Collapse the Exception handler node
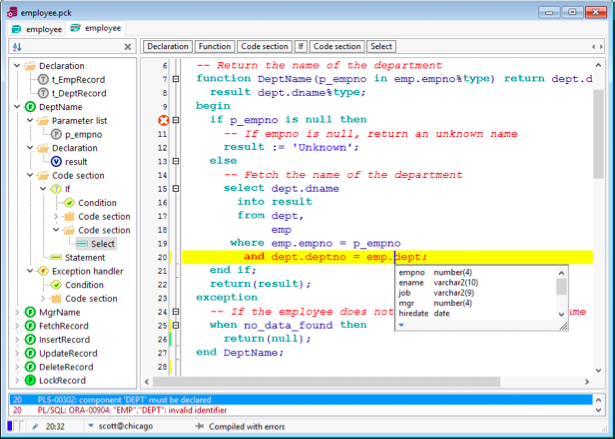The height and width of the screenshot is (439, 615). 30,271
